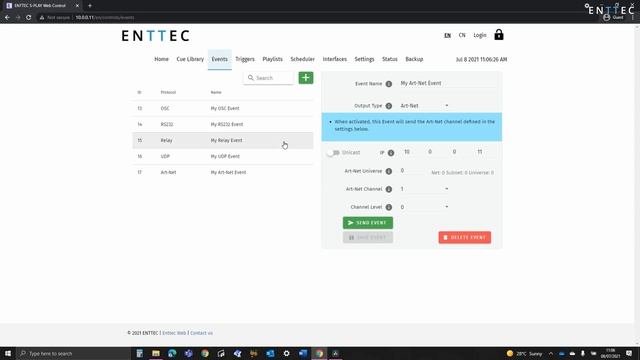Click the Event Name input field
Viewport: 640px width, 360px height.
pyautogui.click(x=447, y=83)
